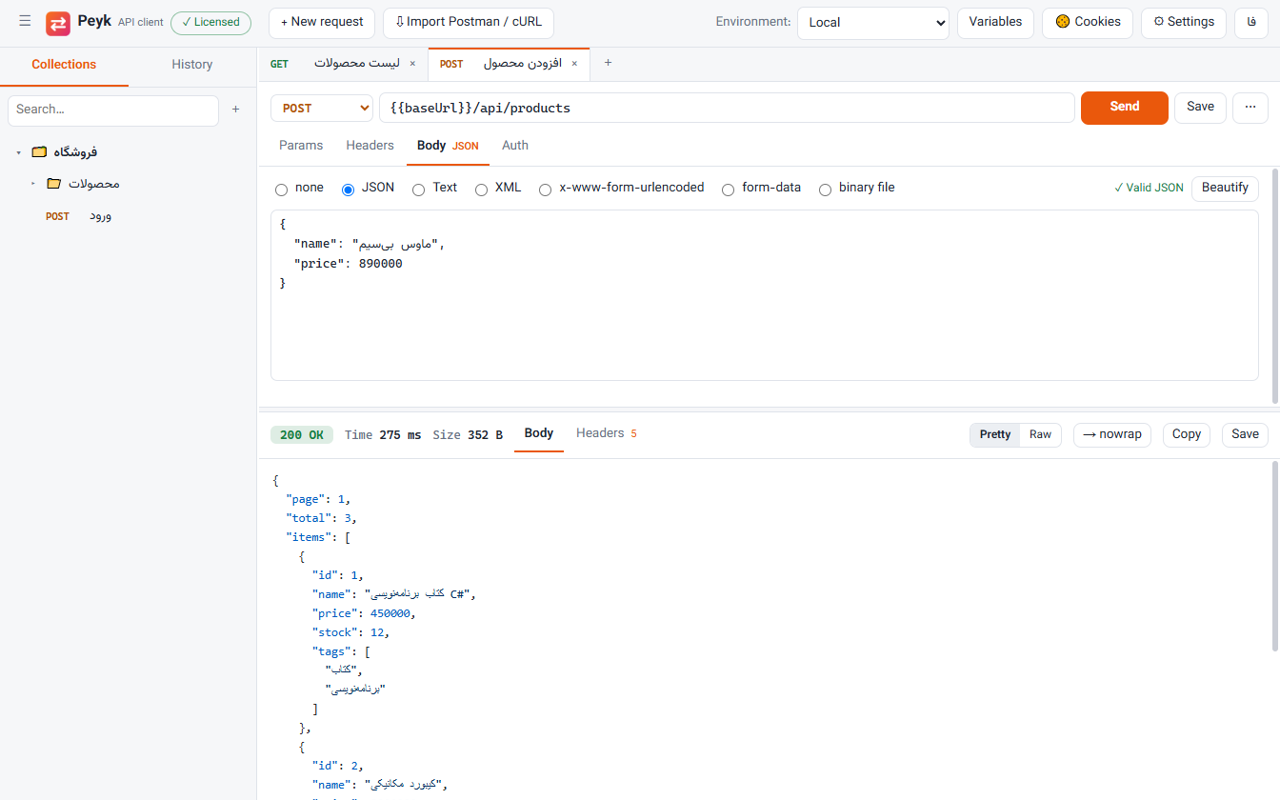Image resolution: width=1280 pixels, height=800 pixels.
Task: Select the JSON body type
Action: (348, 189)
